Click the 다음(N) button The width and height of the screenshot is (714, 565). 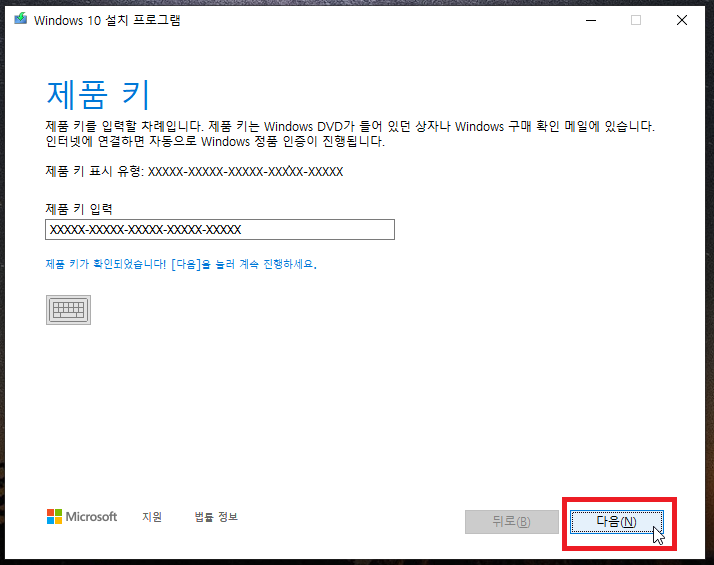(x=617, y=522)
